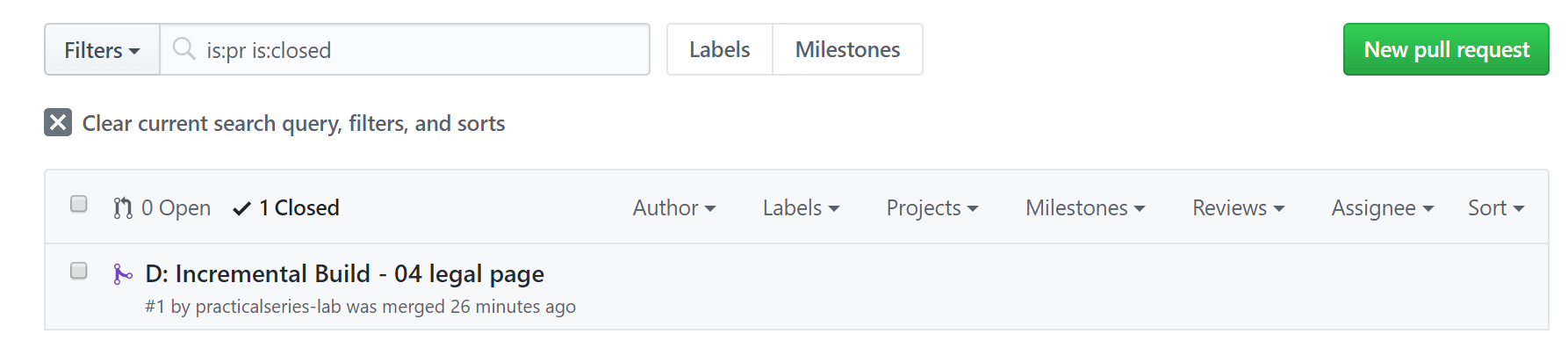
Task: Expand the Assignee filter dropdown
Action: [1383, 208]
